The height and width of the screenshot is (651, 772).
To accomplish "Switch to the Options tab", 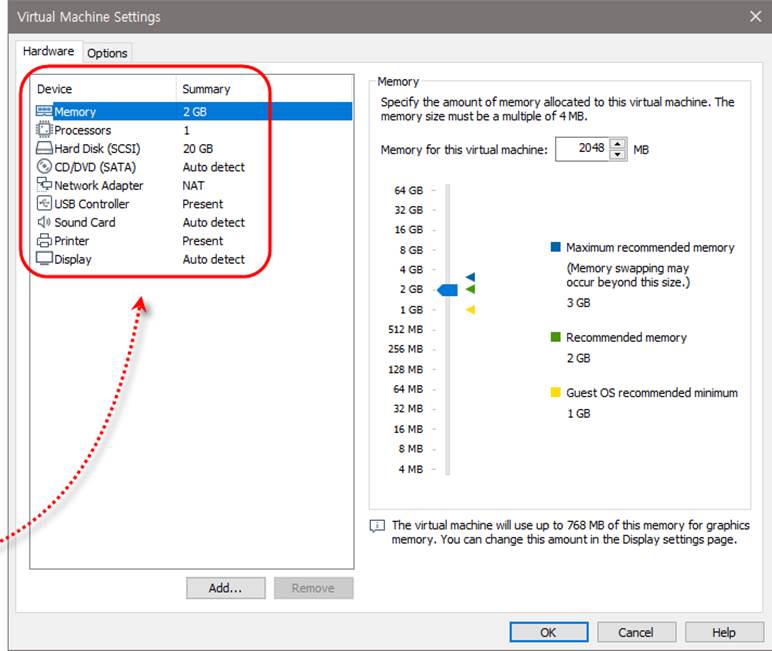I will click(107, 53).
